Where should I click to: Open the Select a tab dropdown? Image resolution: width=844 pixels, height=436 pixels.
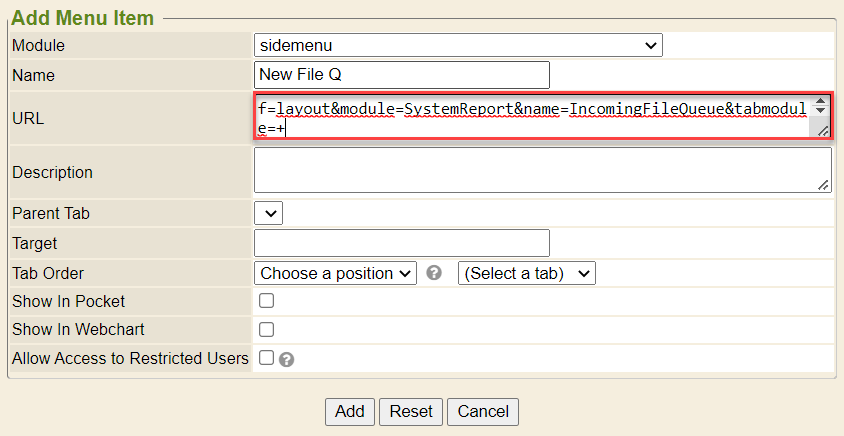526,273
